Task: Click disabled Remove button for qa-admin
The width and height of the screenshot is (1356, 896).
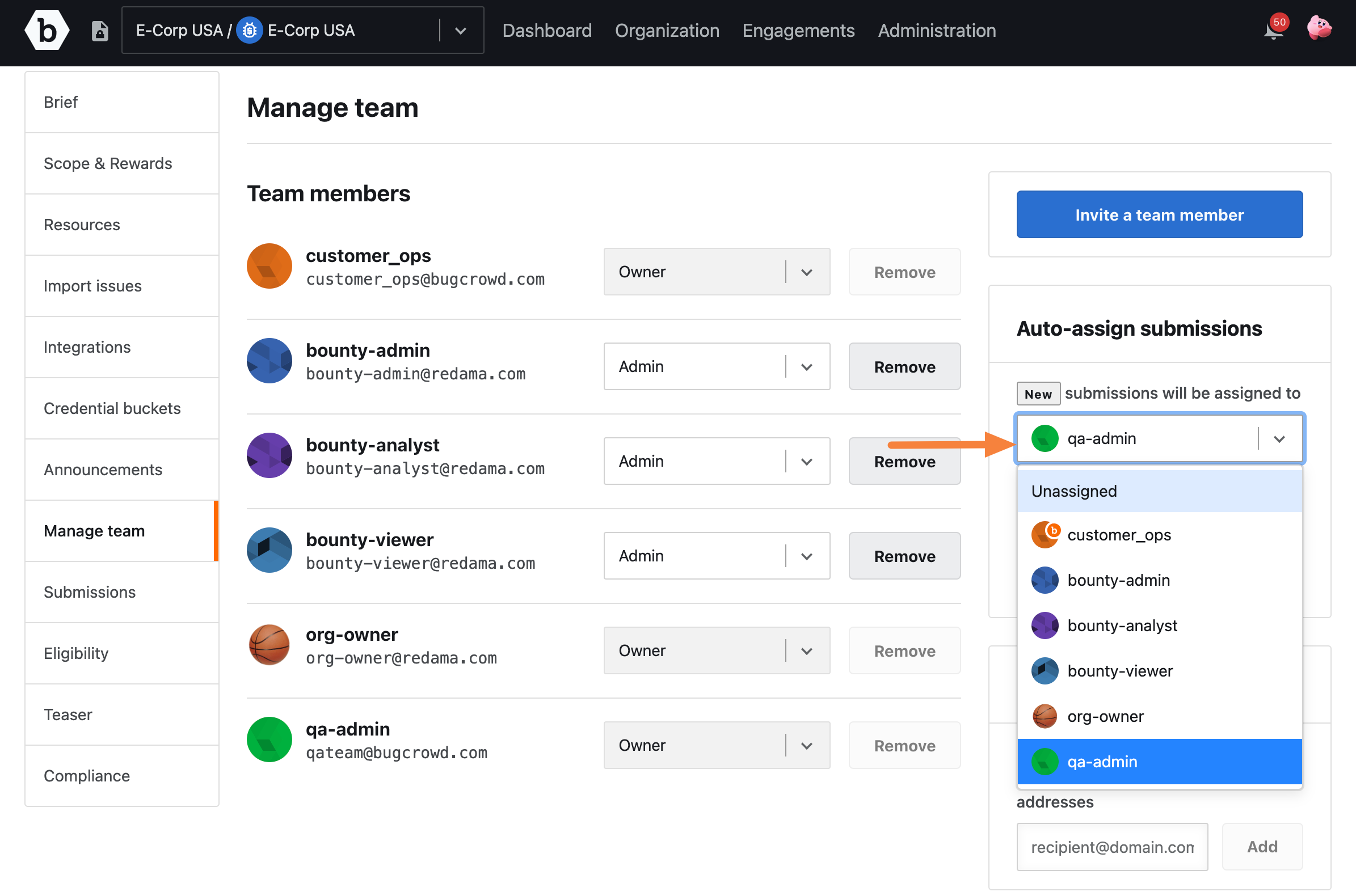Action: click(x=904, y=745)
